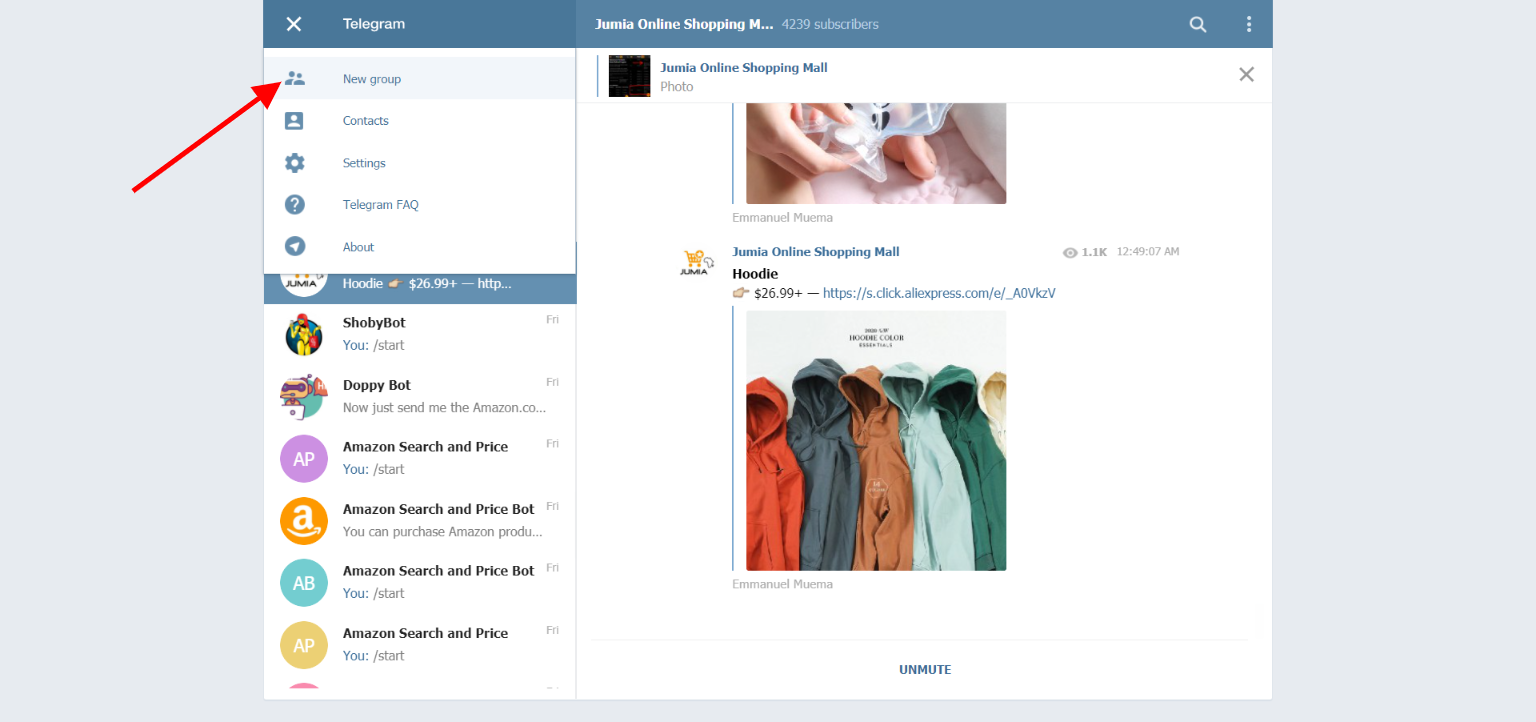1536x722 pixels.
Task: Open the colorful hoodies photo
Action: (876, 441)
